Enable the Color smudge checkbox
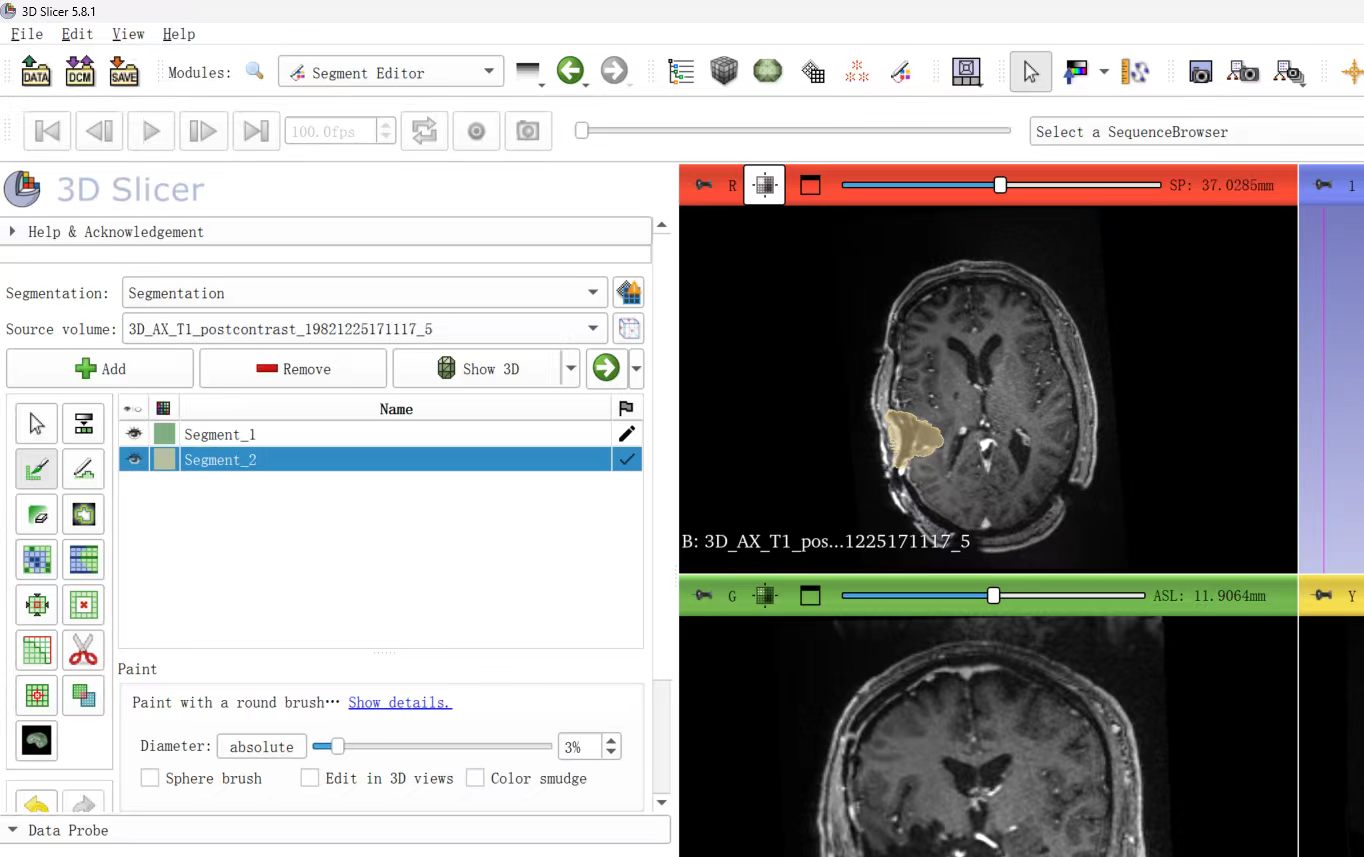 click(x=475, y=778)
